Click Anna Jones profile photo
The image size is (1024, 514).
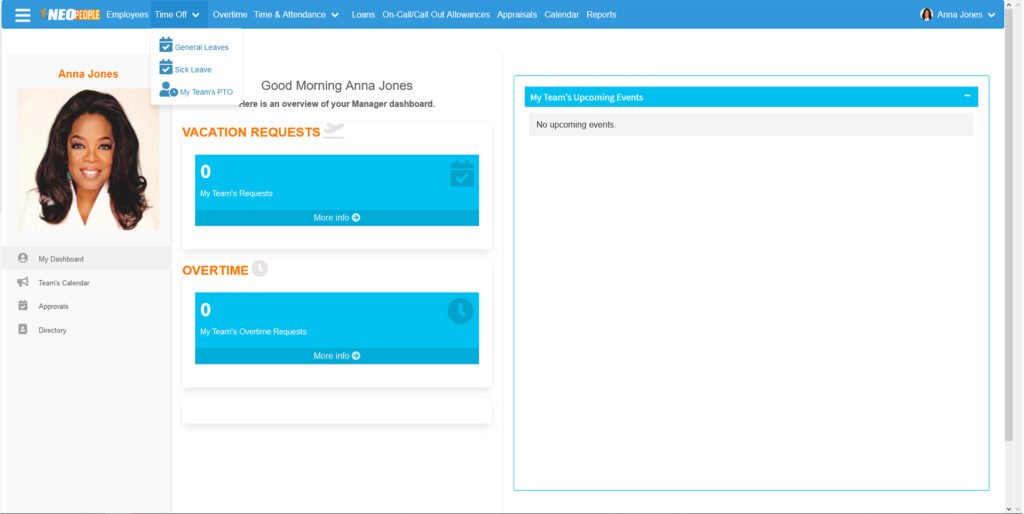[x=88, y=160]
